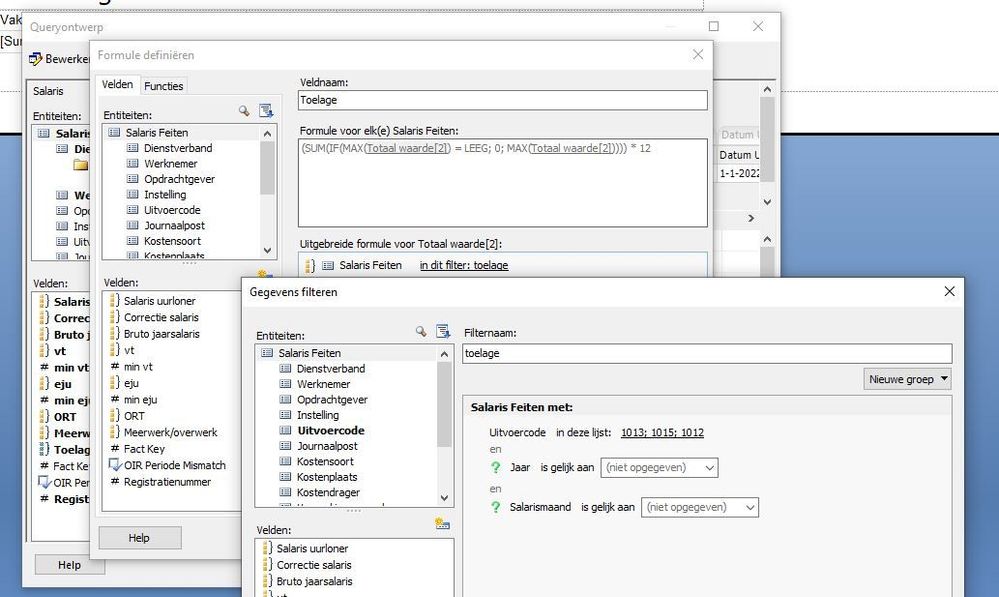Select Salaris Feiten root in Formule definiëren
Viewport: 999px width, 597px height.
pos(157,133)
